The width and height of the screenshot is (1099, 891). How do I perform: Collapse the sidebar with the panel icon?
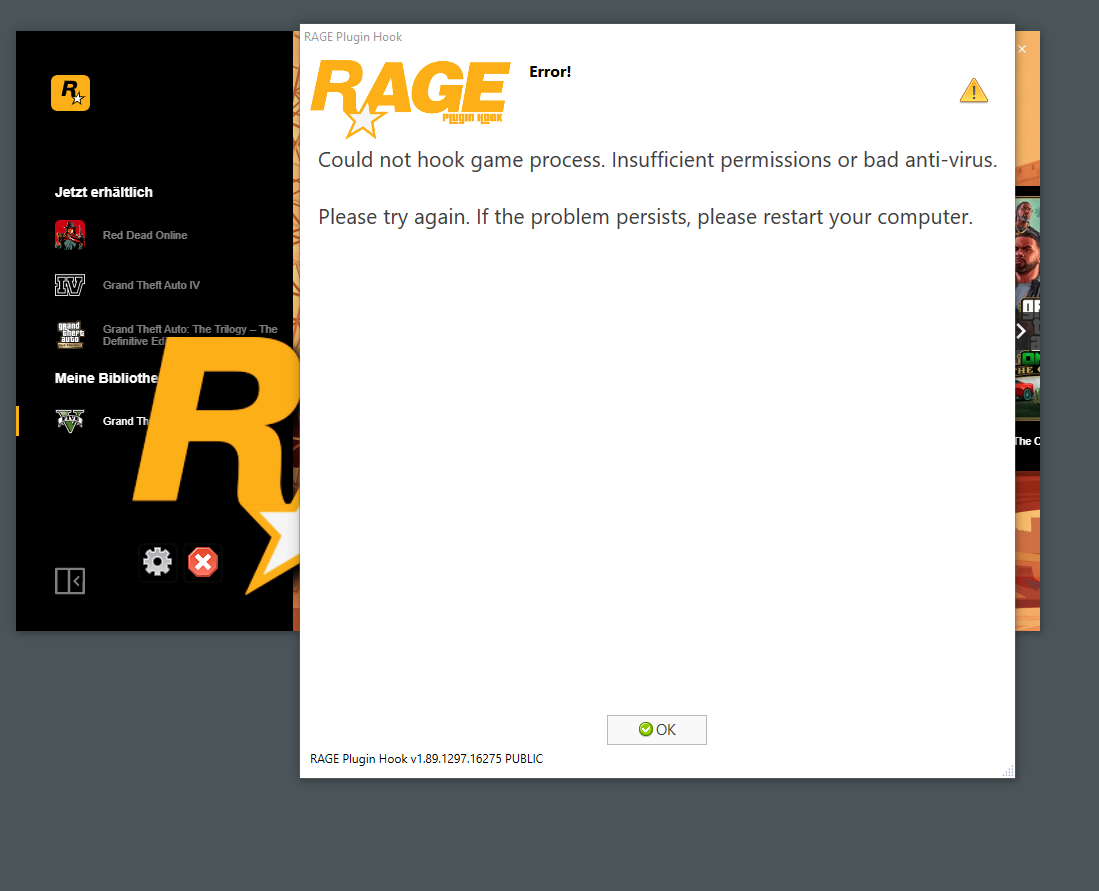[70, 581]
